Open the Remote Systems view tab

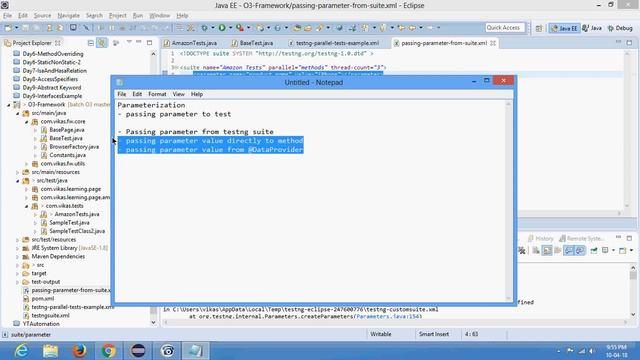pyautogui.click(x=581, y=238)
